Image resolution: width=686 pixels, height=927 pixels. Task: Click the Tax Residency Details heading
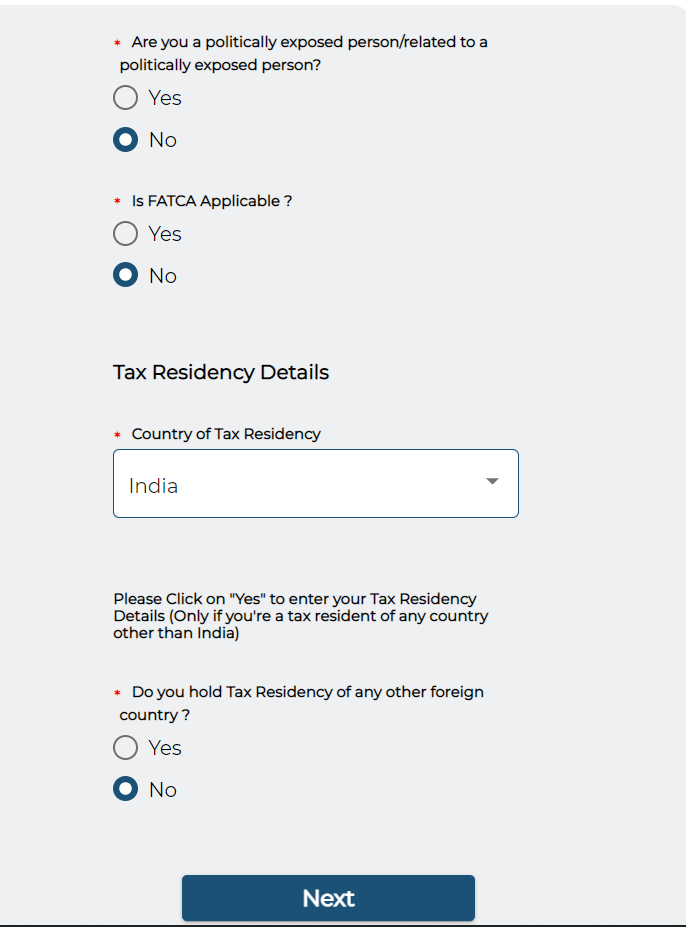pos(221,372)
